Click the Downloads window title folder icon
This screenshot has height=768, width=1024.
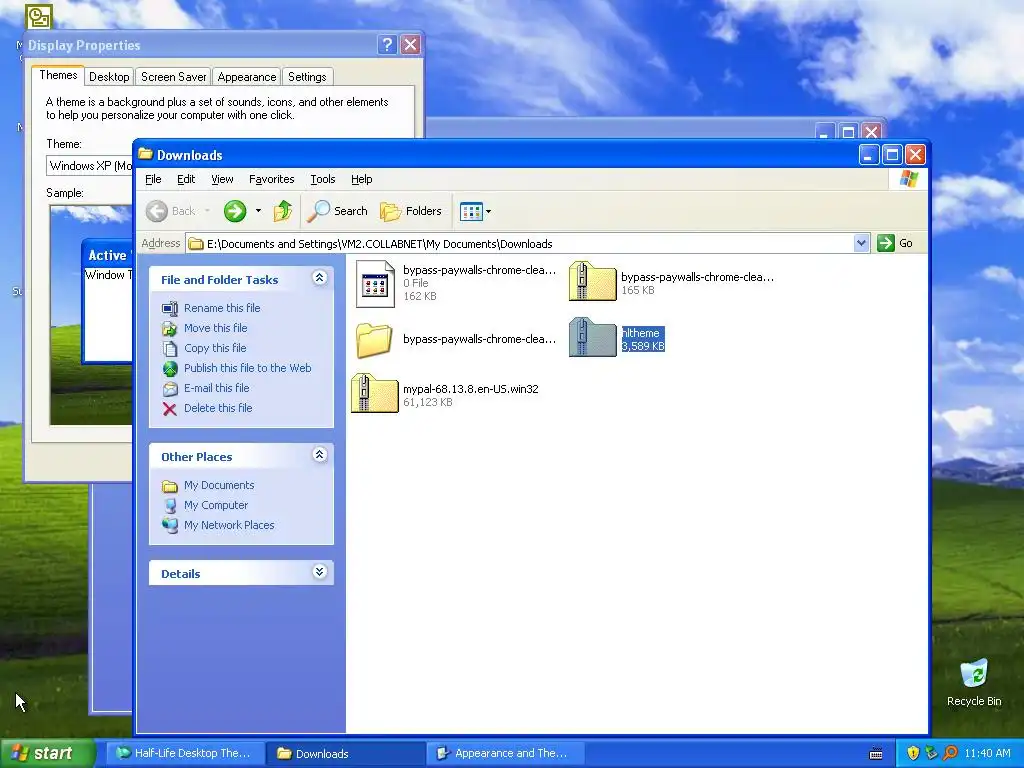pyautogui.click(x=146, y=154)
